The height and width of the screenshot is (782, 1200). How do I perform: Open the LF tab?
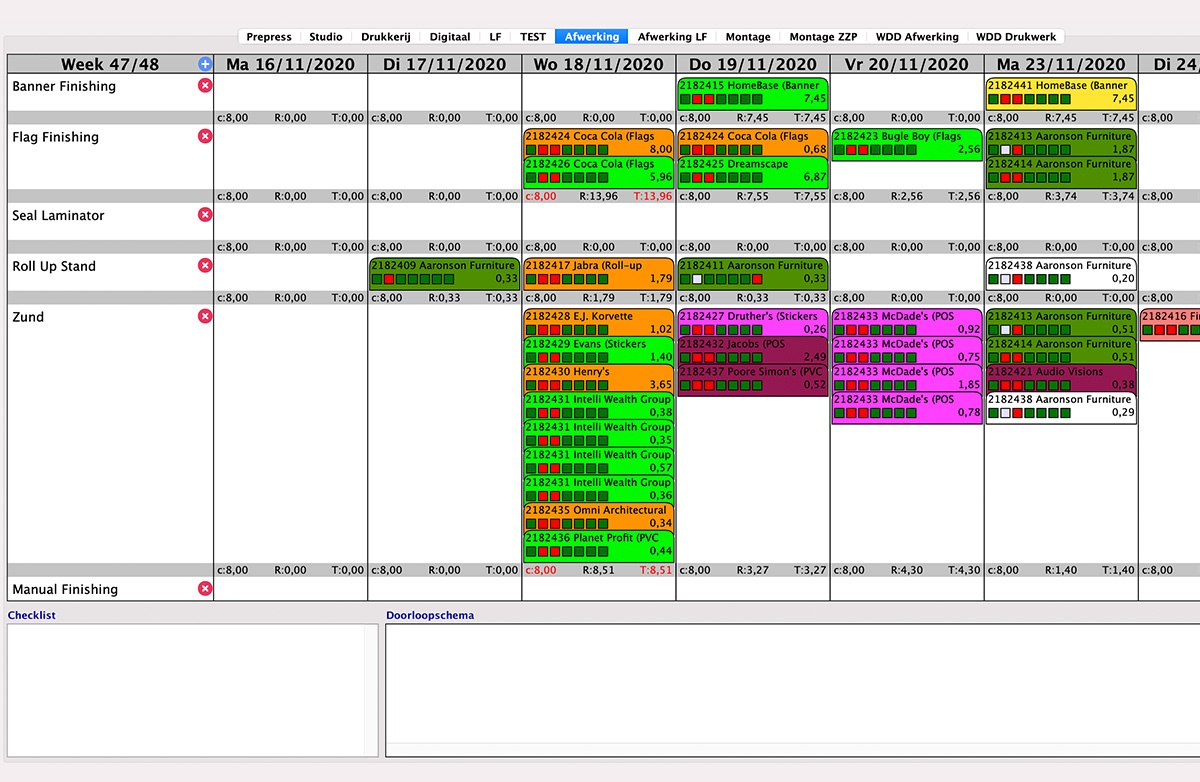tap(496, 37)
